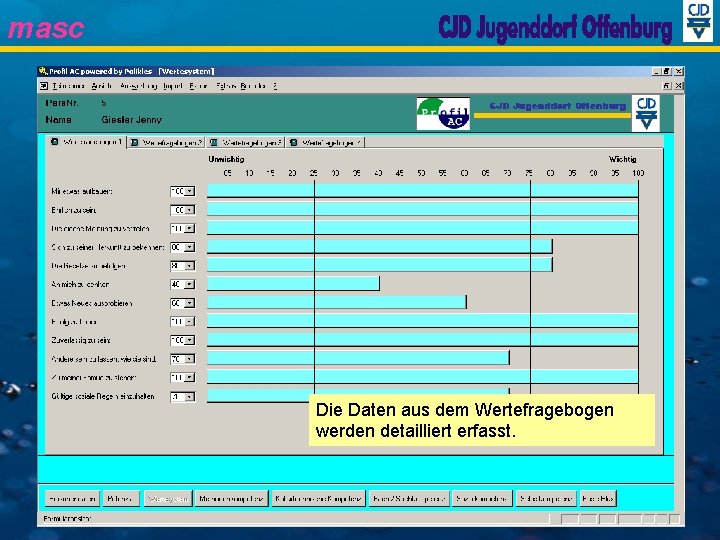Open dropdown for 'Mir etwas aufbauen'

[x=190, y=191]
